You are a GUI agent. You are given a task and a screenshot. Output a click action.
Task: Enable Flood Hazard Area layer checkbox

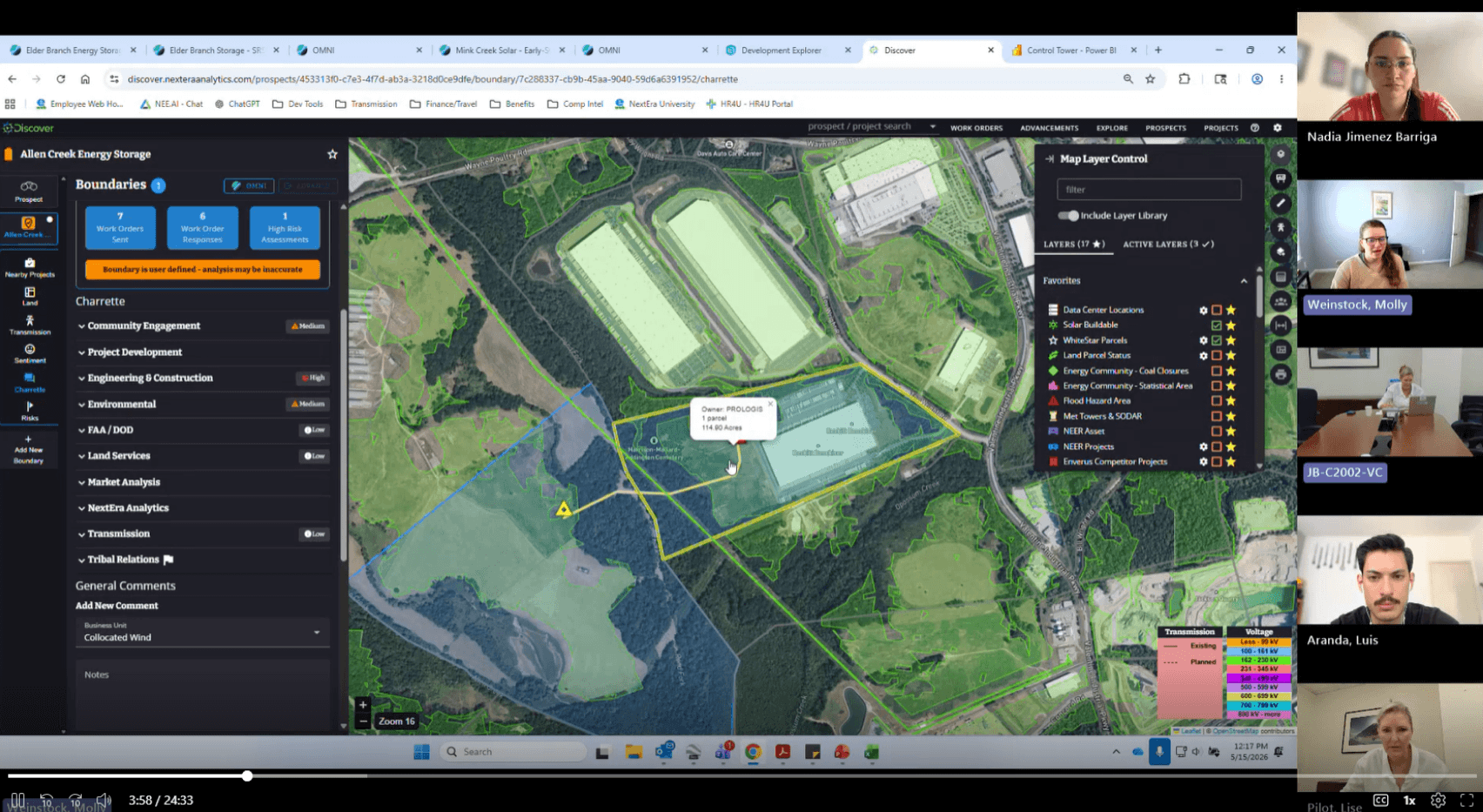pos(1217,401)
